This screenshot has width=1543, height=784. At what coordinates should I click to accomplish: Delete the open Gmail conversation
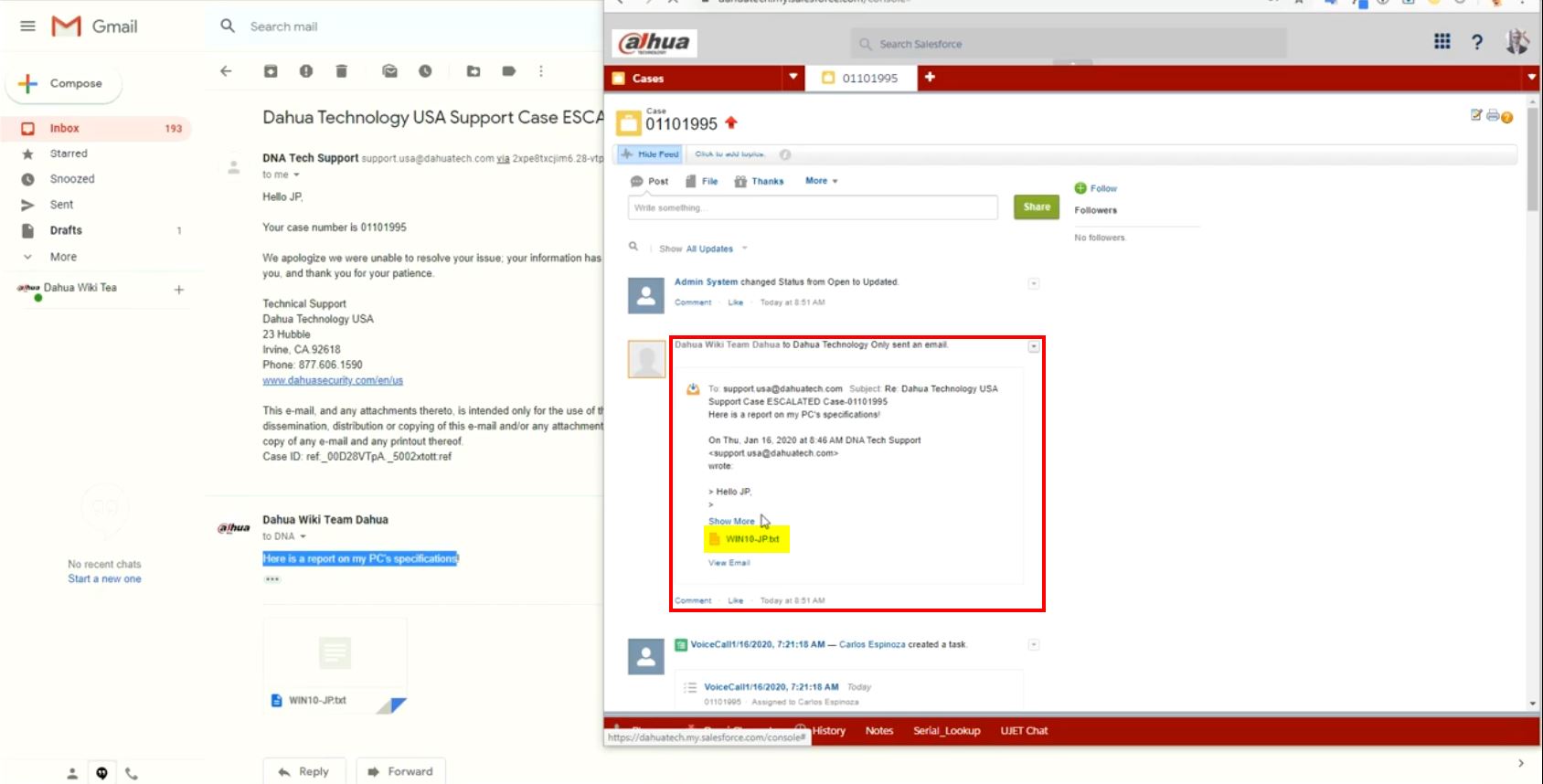click(341, 71)
